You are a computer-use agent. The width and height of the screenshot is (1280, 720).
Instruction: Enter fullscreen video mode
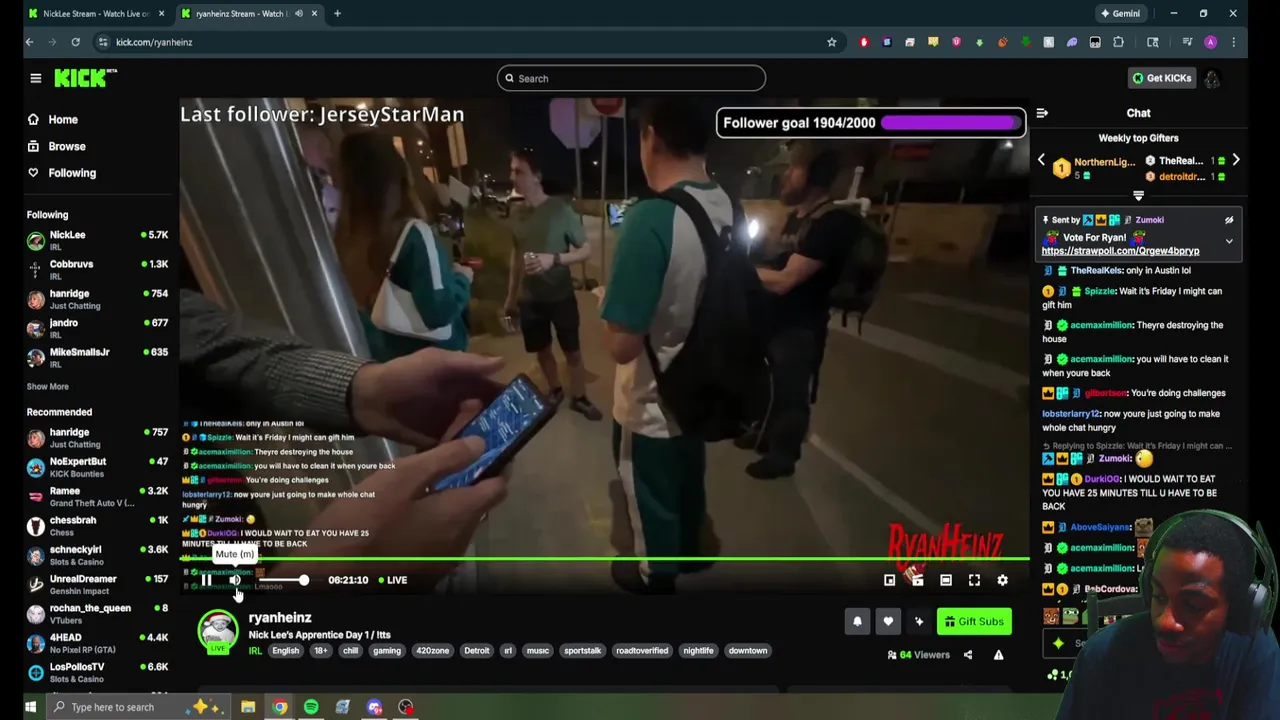click(x=974, y=580)
